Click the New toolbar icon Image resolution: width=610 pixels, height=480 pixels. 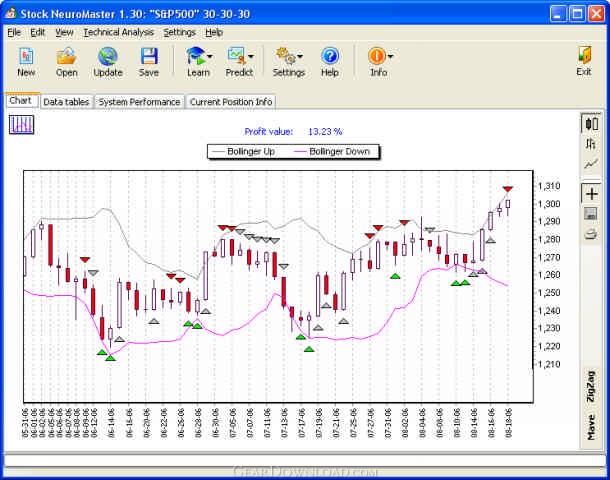(x=26, y=56)
